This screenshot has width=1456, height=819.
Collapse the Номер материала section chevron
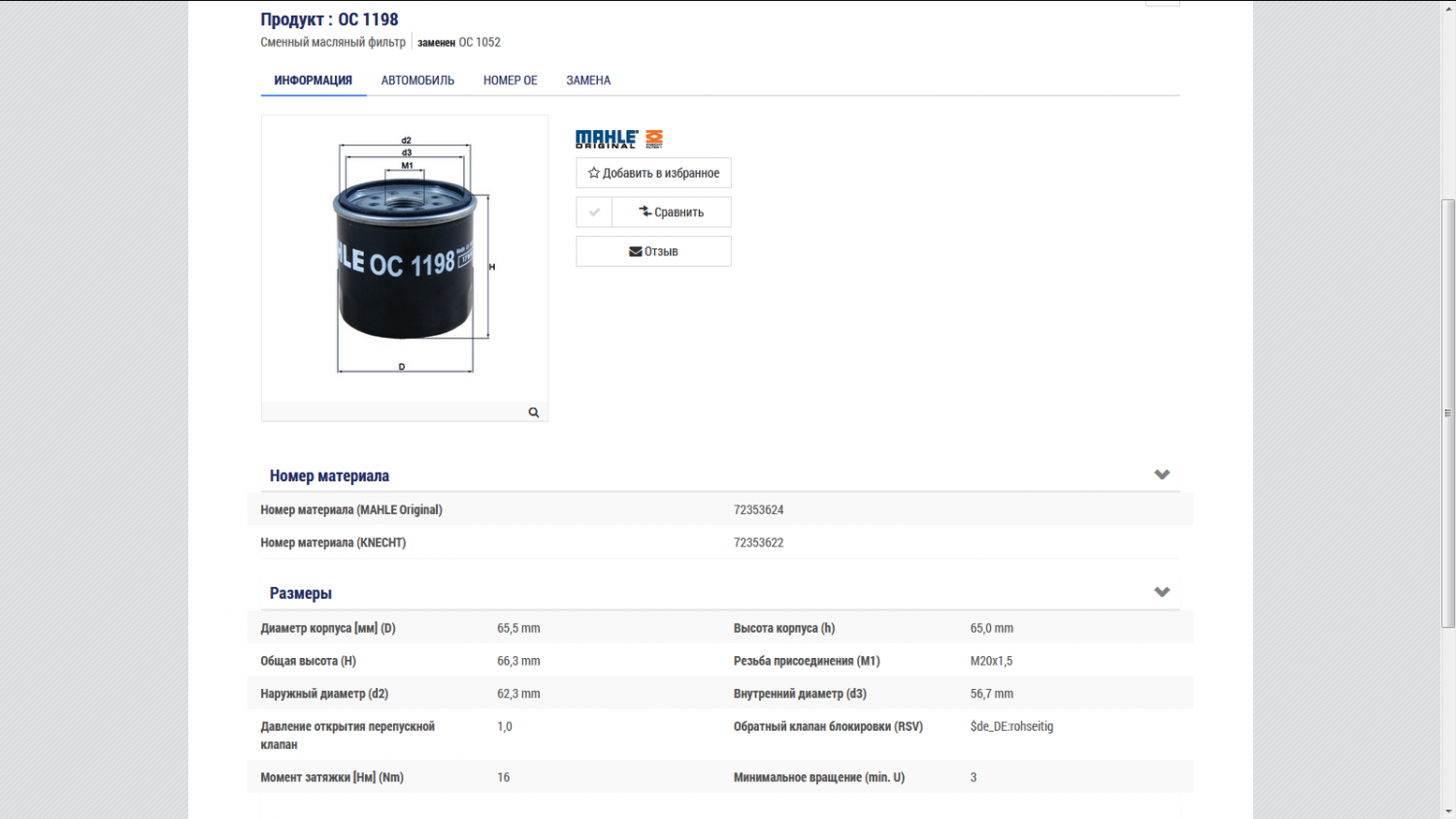point(1162,475)
